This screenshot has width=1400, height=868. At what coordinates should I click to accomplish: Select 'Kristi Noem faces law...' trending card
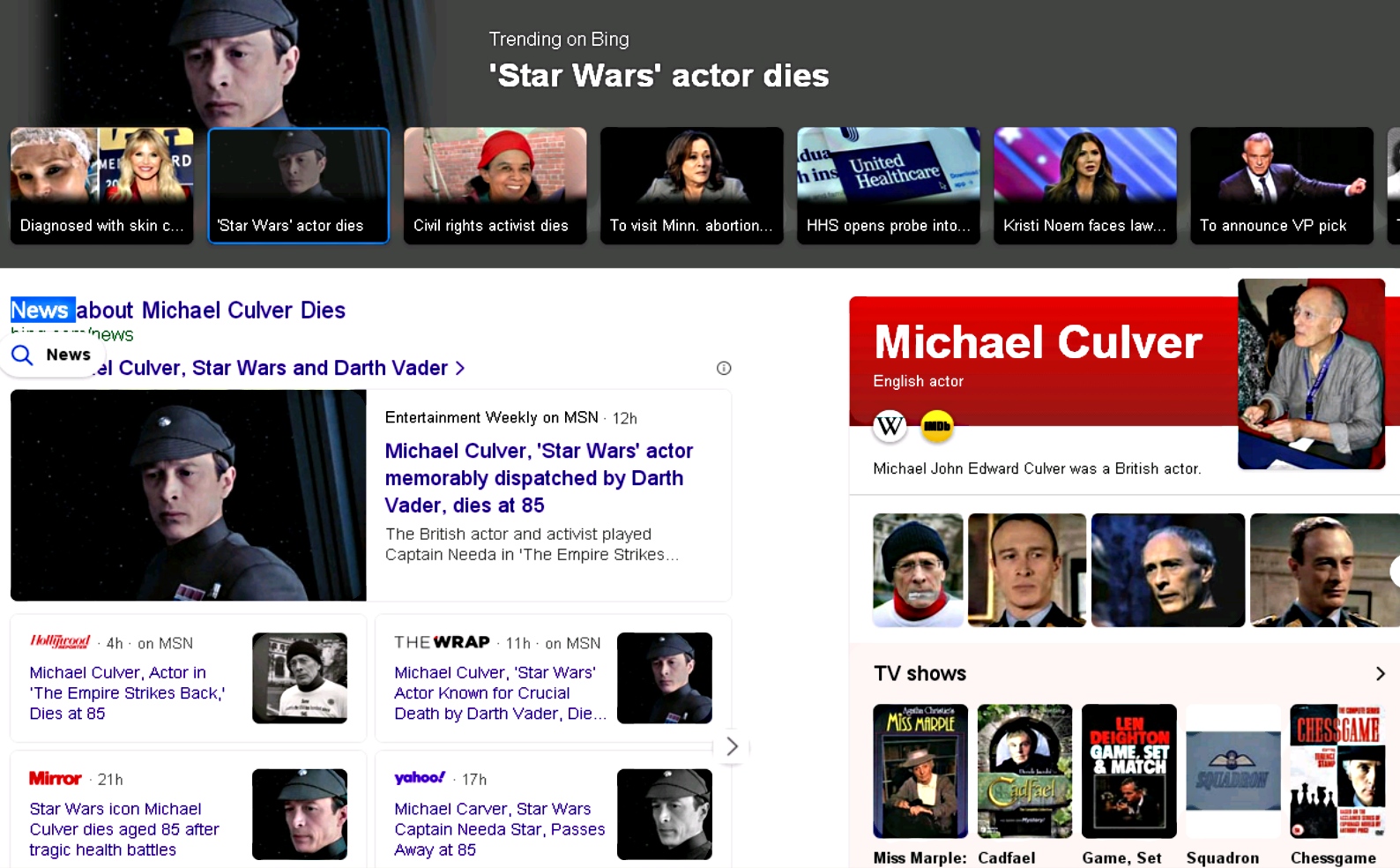(1084, 185)
